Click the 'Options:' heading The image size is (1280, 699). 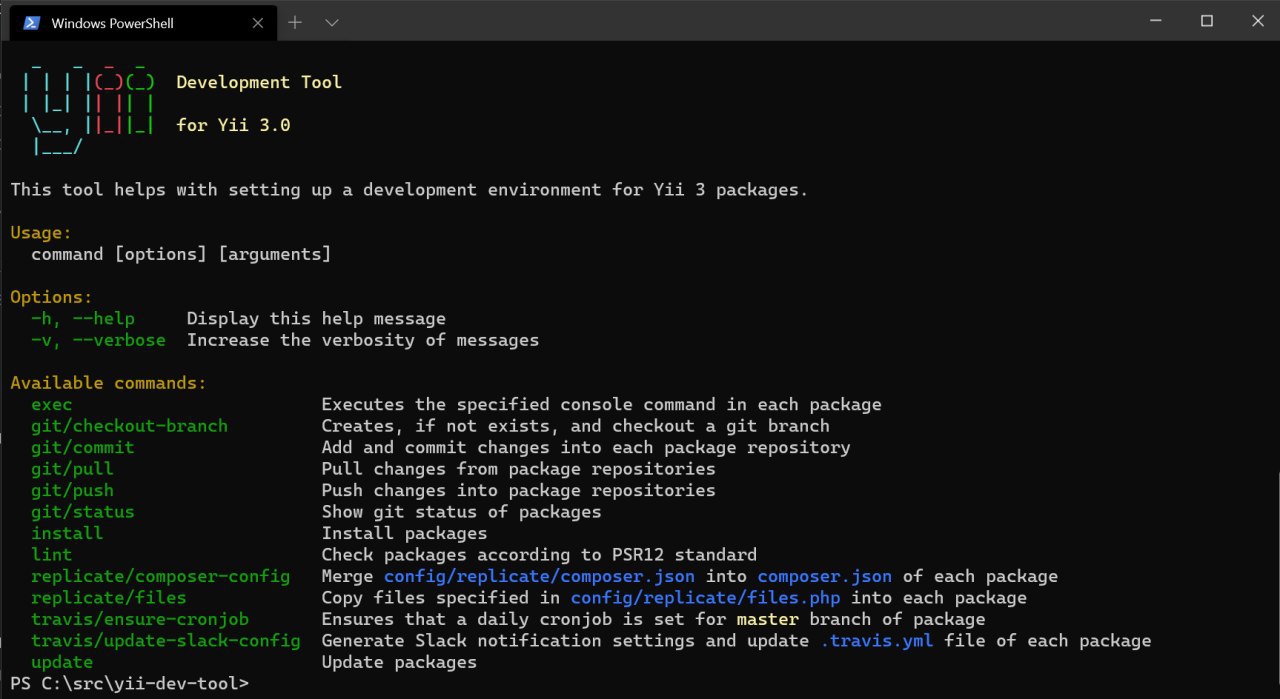[52, 298]
